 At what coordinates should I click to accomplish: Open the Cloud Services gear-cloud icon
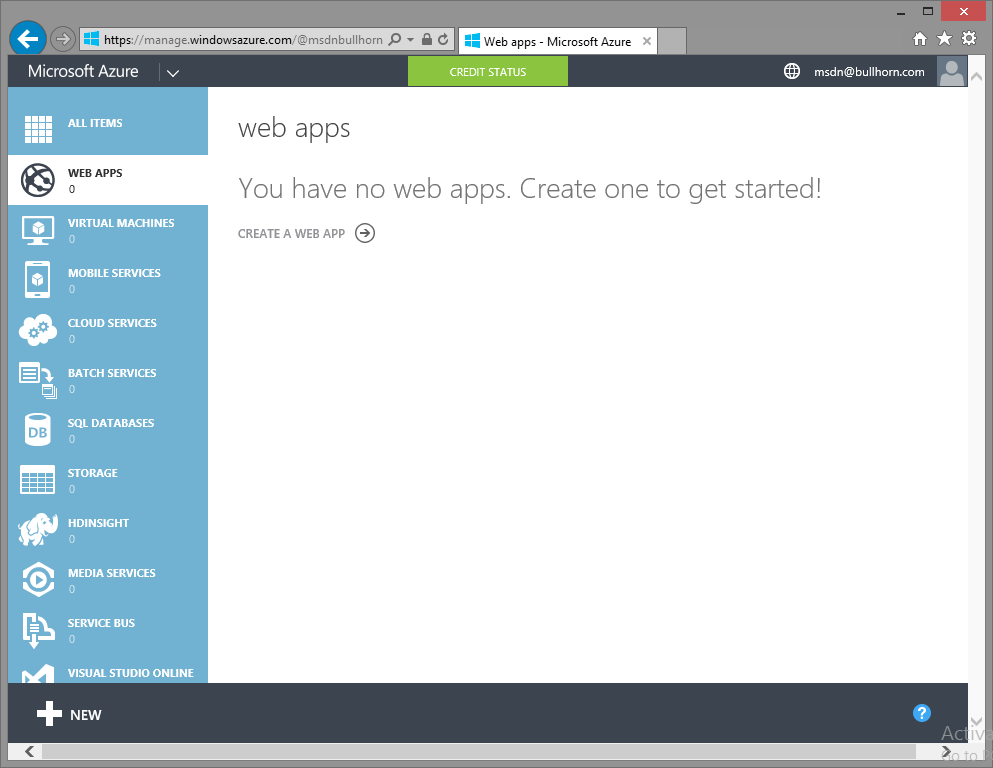point(38,330)
